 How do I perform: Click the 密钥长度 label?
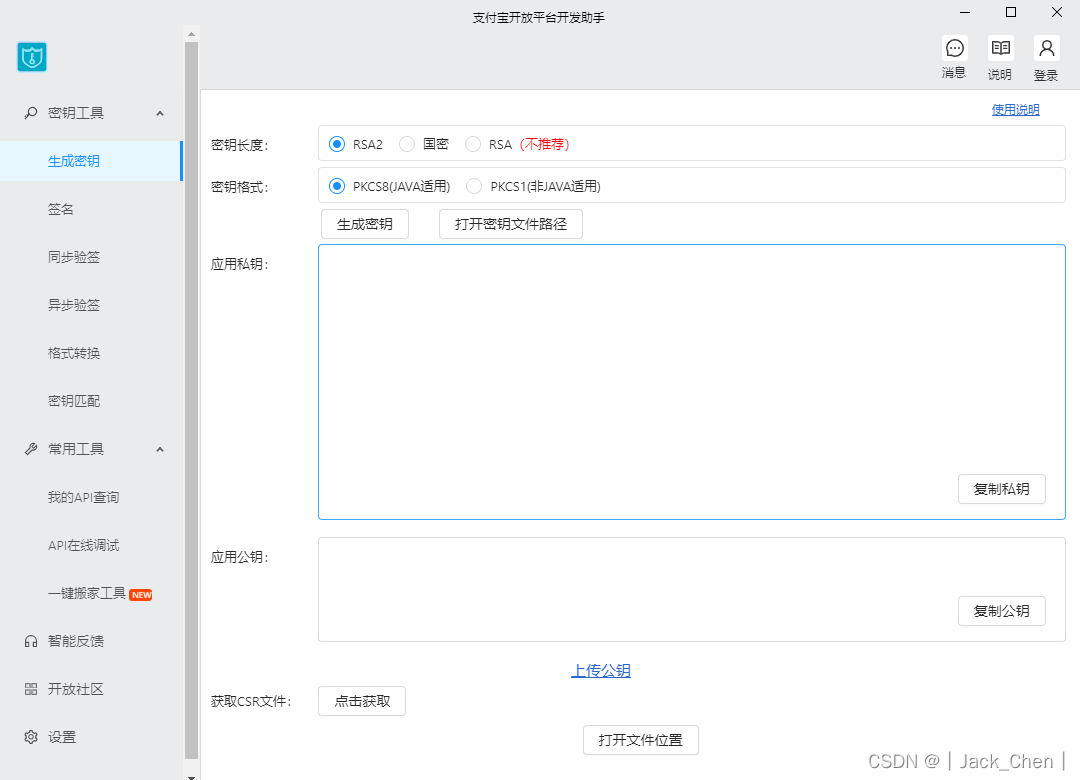240,145
